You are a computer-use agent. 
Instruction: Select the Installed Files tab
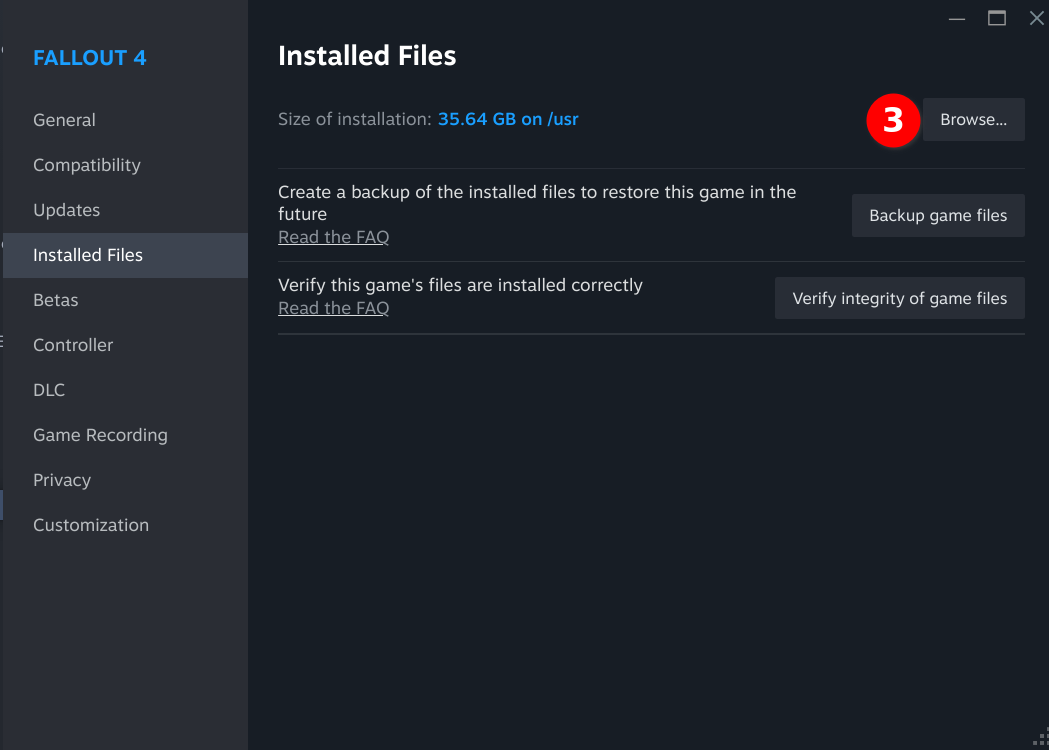[125, 255]
